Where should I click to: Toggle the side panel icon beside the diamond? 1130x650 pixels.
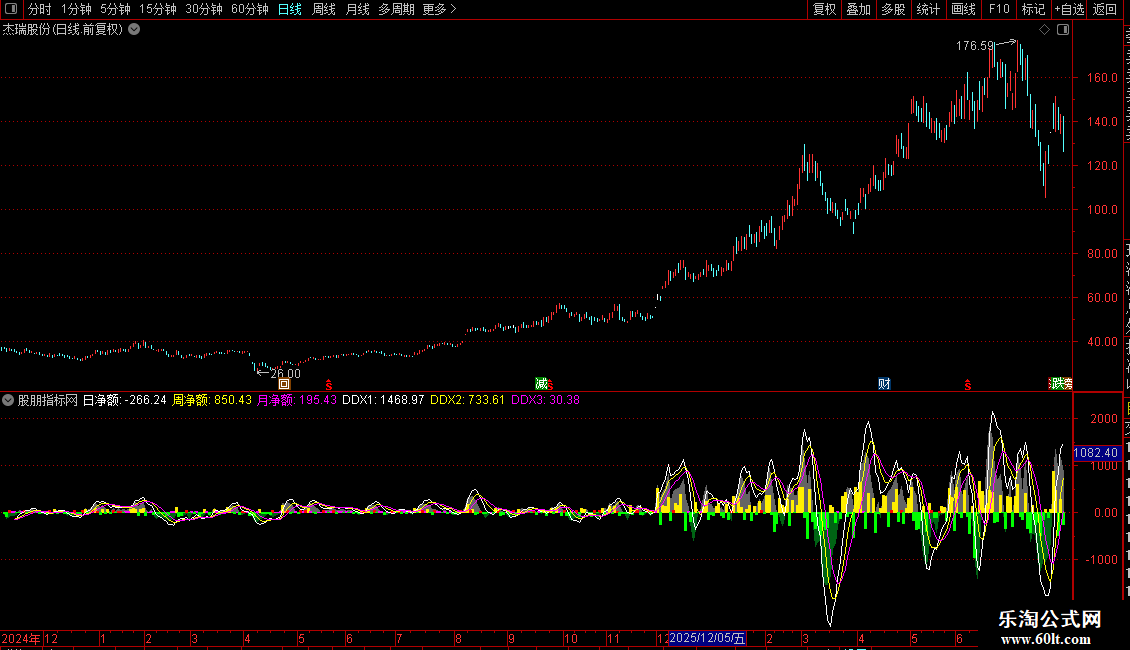point(1063,30)
